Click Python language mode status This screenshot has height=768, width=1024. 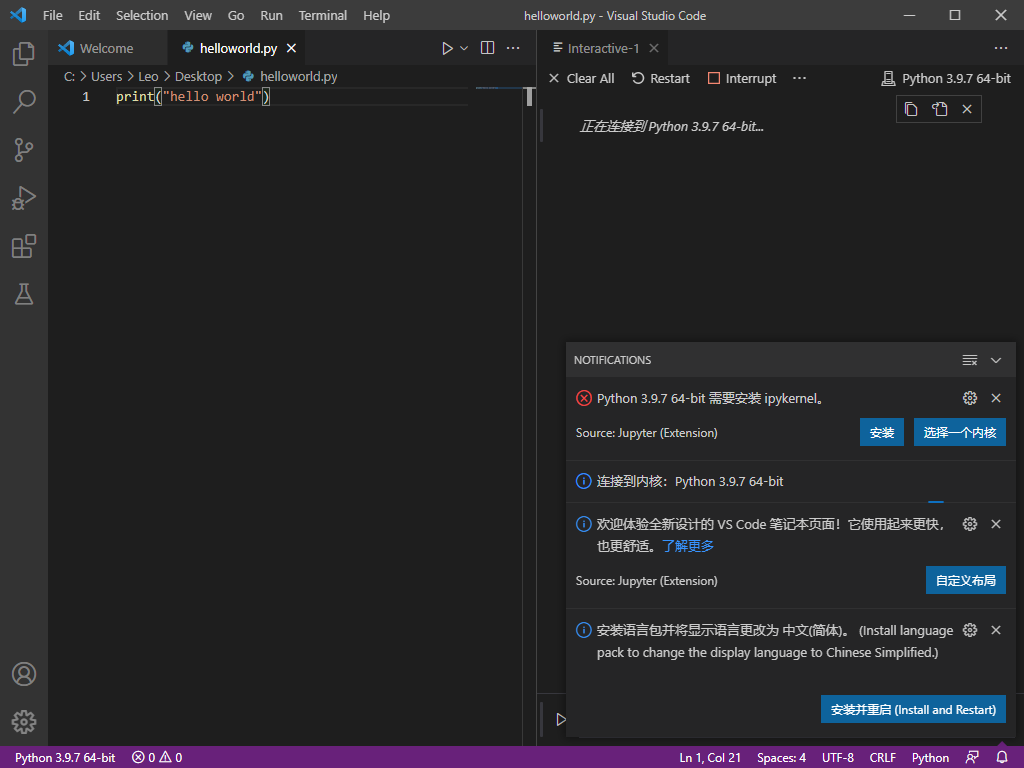tap(930, 758)
